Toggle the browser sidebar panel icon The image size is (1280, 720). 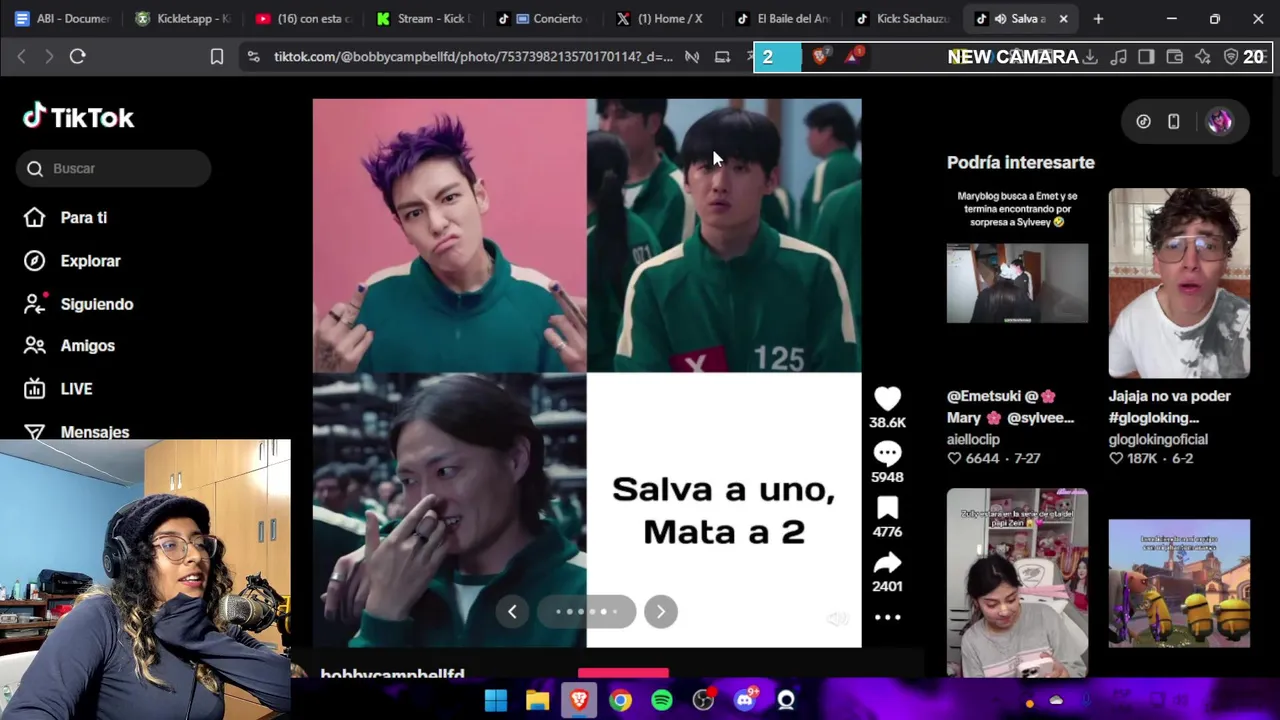tap(1146, 57)
